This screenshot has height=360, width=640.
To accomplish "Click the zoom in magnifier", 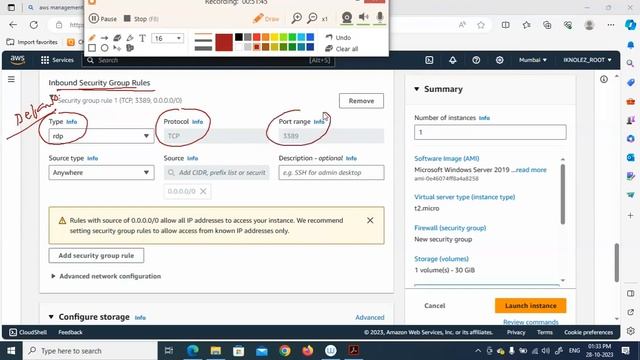I will point(297,18).
